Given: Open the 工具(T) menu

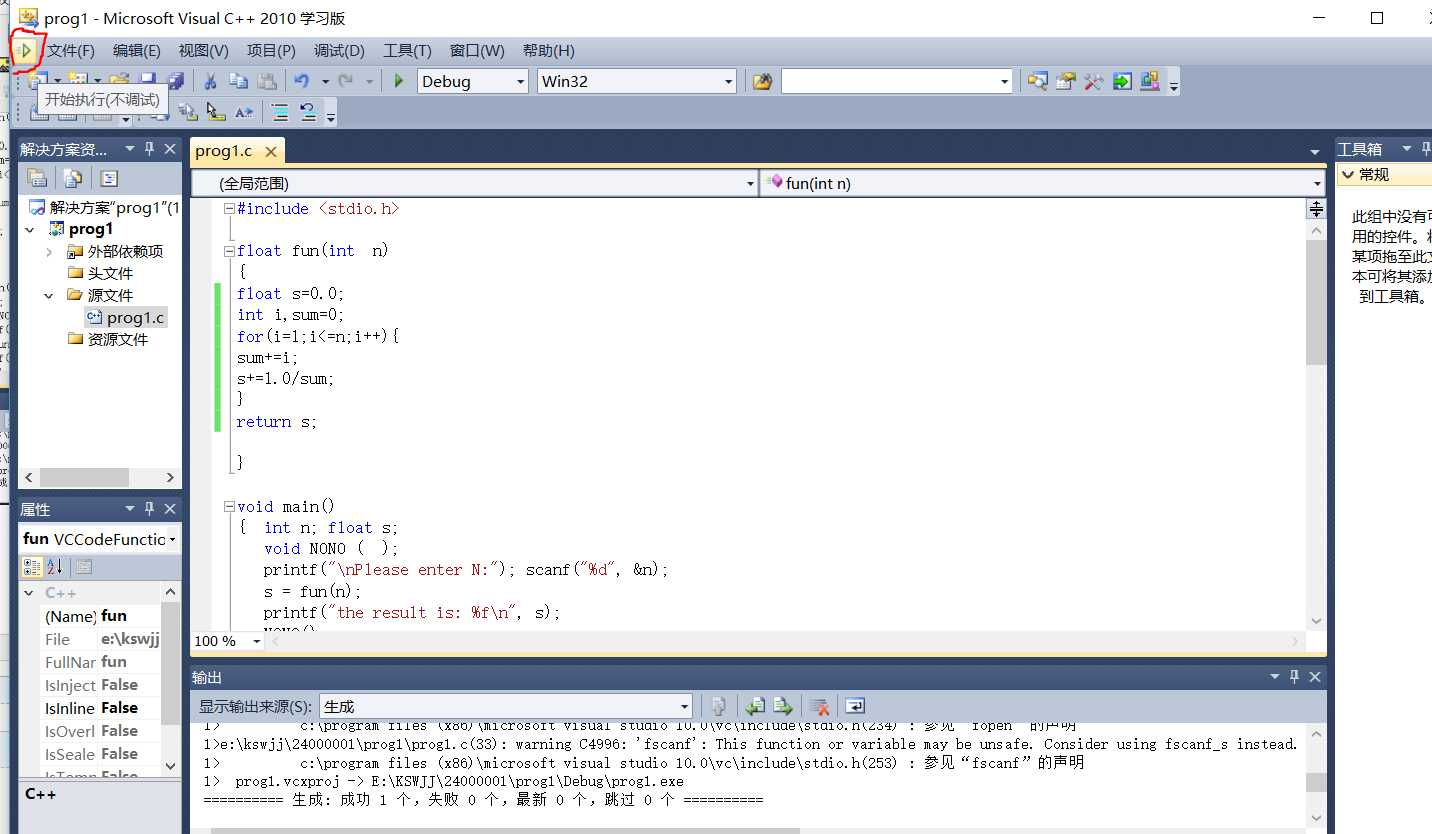Looking at the screenshot, I should [x=407, y=50].
